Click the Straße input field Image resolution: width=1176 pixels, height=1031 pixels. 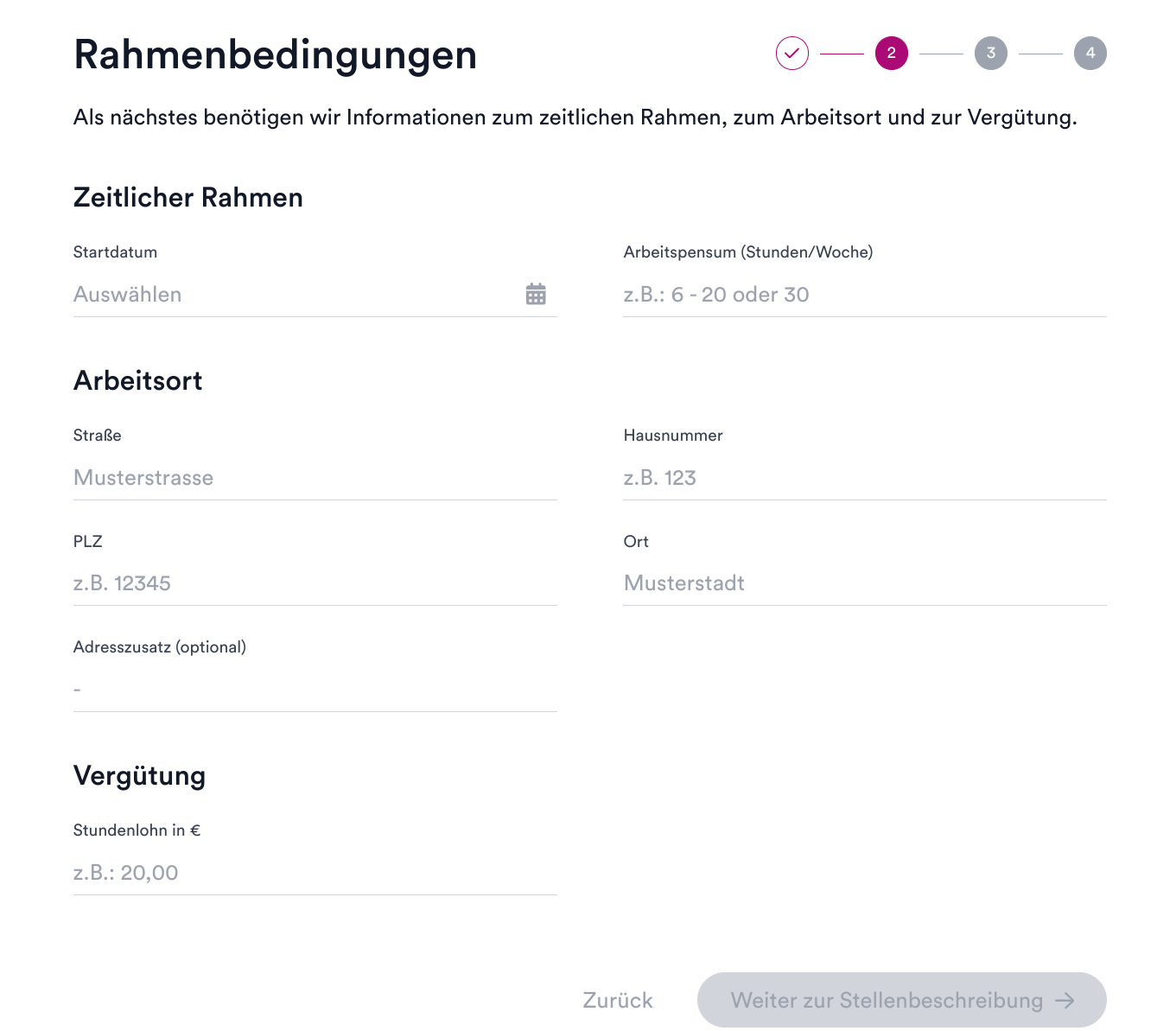[315, 478]
